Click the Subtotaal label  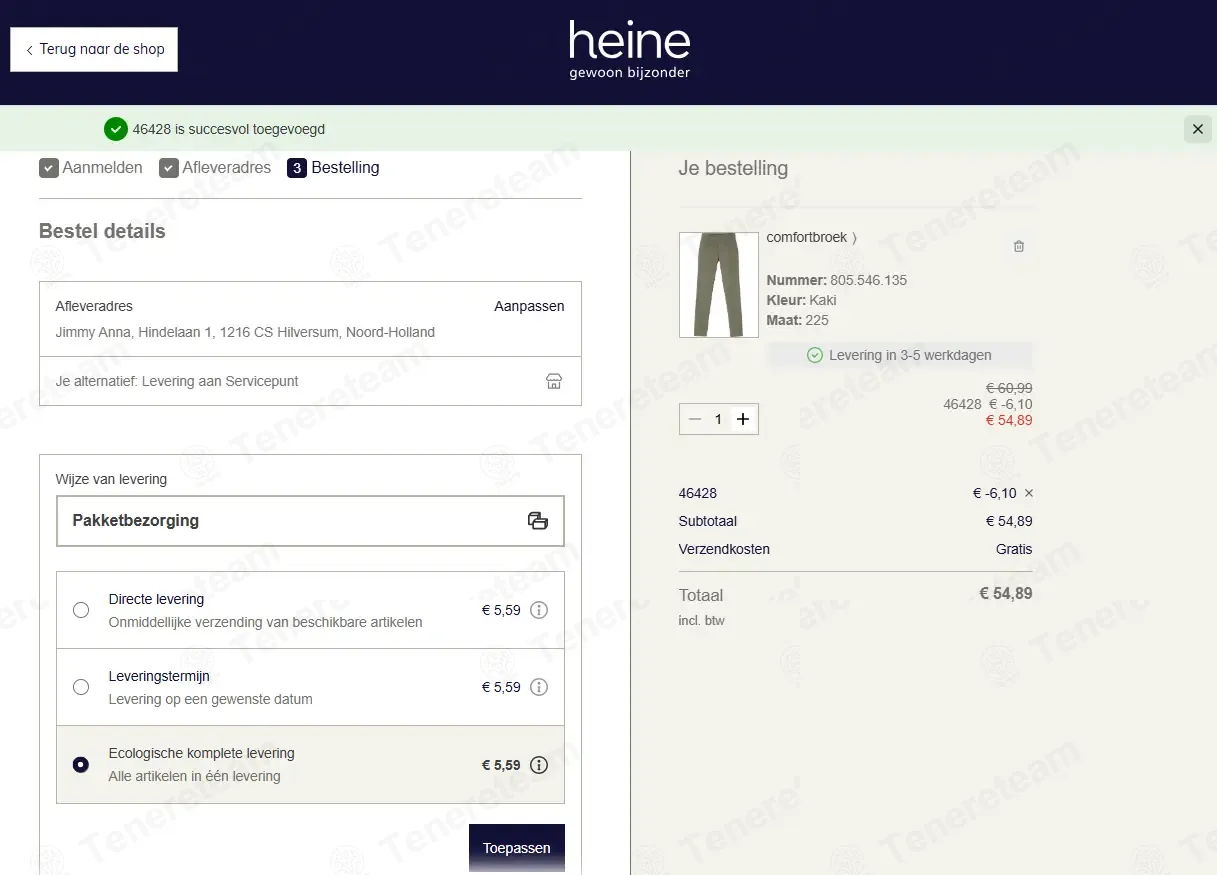pos(708,521)
